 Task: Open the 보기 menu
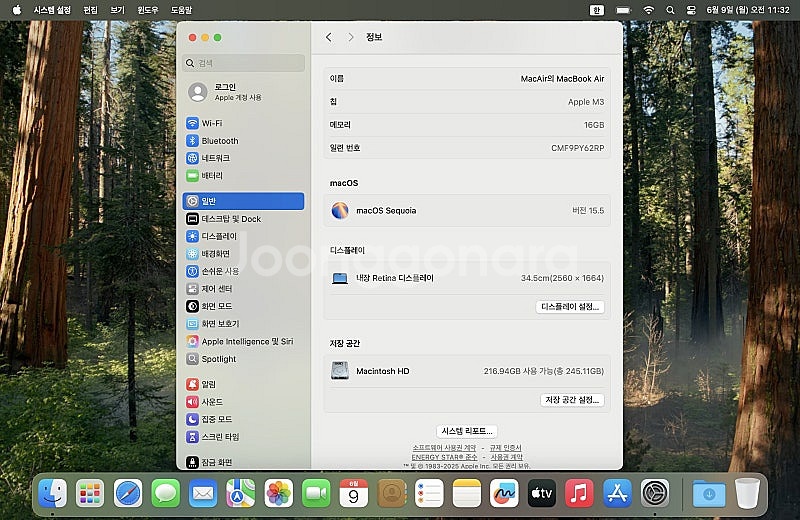tap(117, 10)
